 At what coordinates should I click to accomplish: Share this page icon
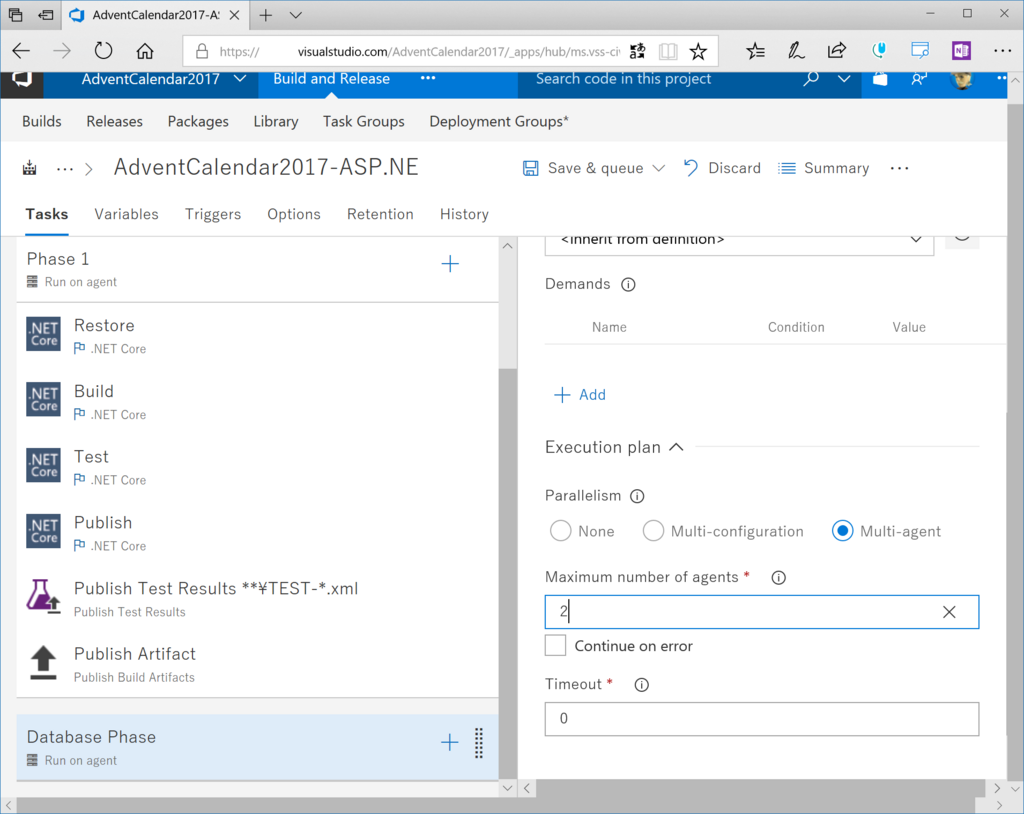[837, 51]
